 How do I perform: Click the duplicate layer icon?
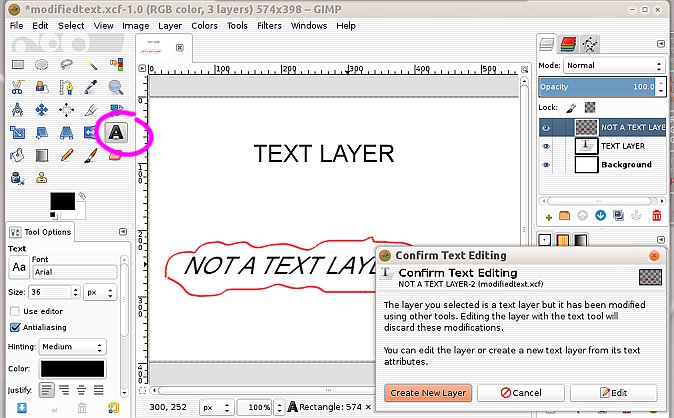[619, 215]
